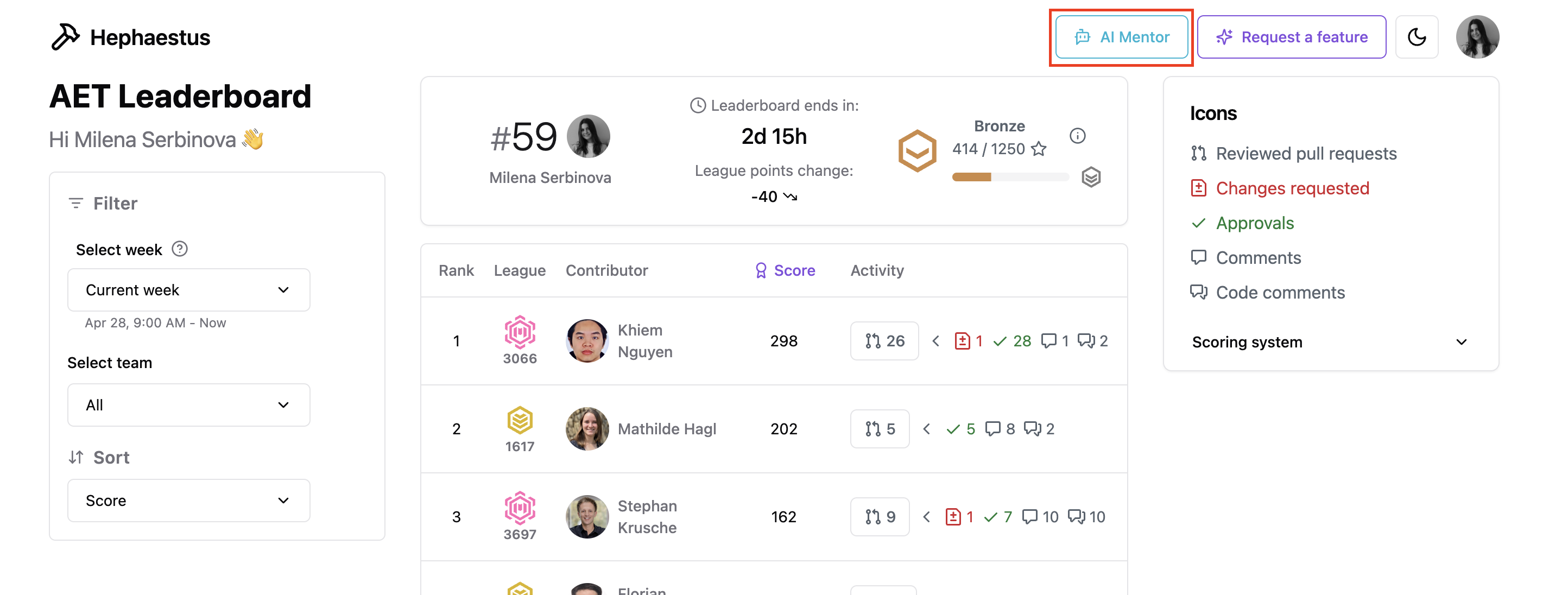Click Request a feature
Image resolution: width=1568 pixels, height=595 pixels.
1292,36
